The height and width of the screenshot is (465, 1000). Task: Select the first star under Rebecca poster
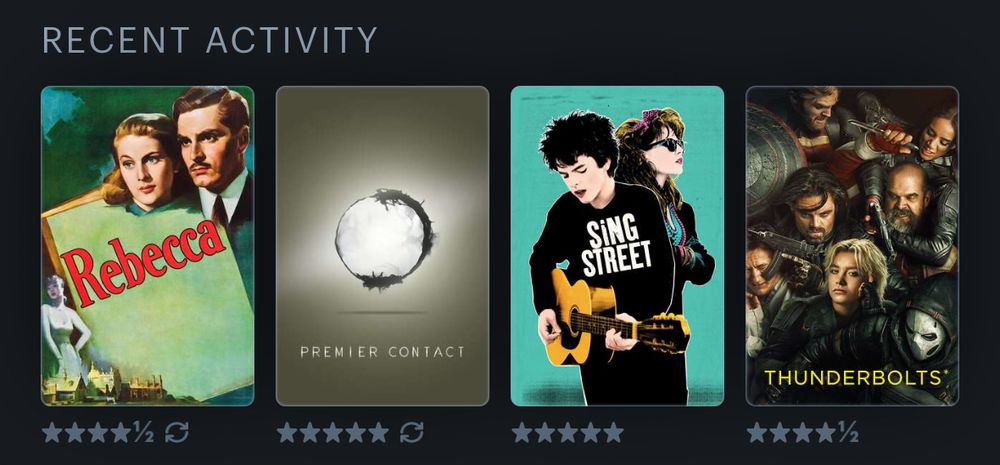point(52,432)
